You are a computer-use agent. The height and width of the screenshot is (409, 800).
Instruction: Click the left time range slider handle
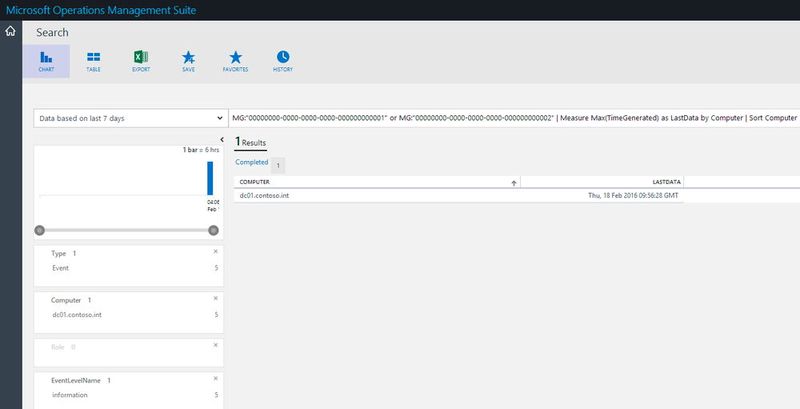click(40, 231)
